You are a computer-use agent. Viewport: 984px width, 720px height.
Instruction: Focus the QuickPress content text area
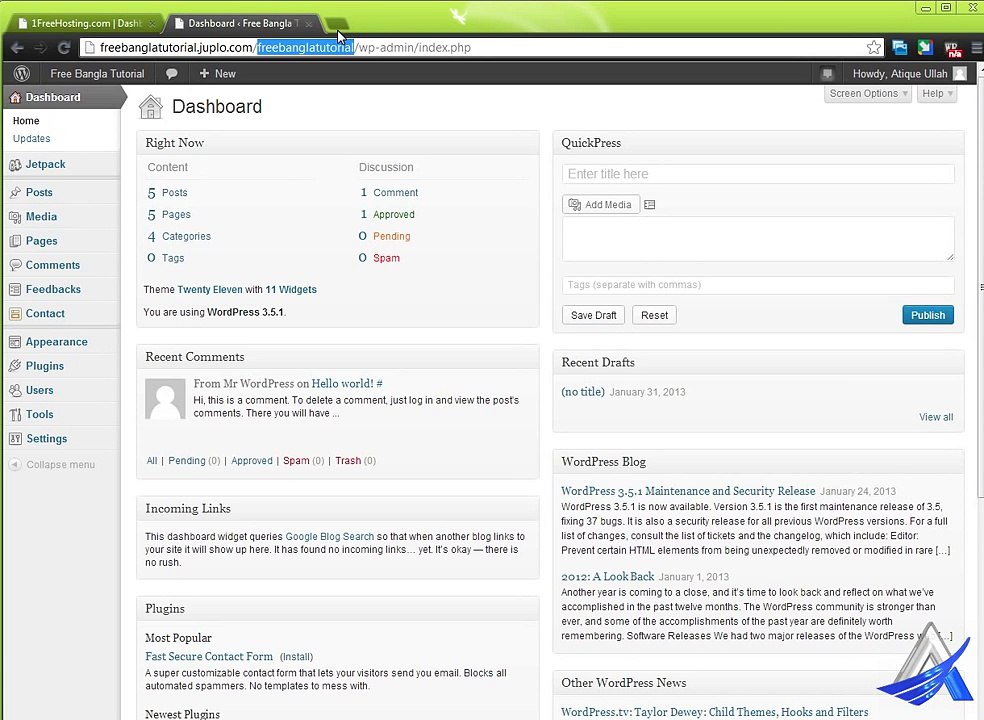pyautogui.click(x=758, y=239)
